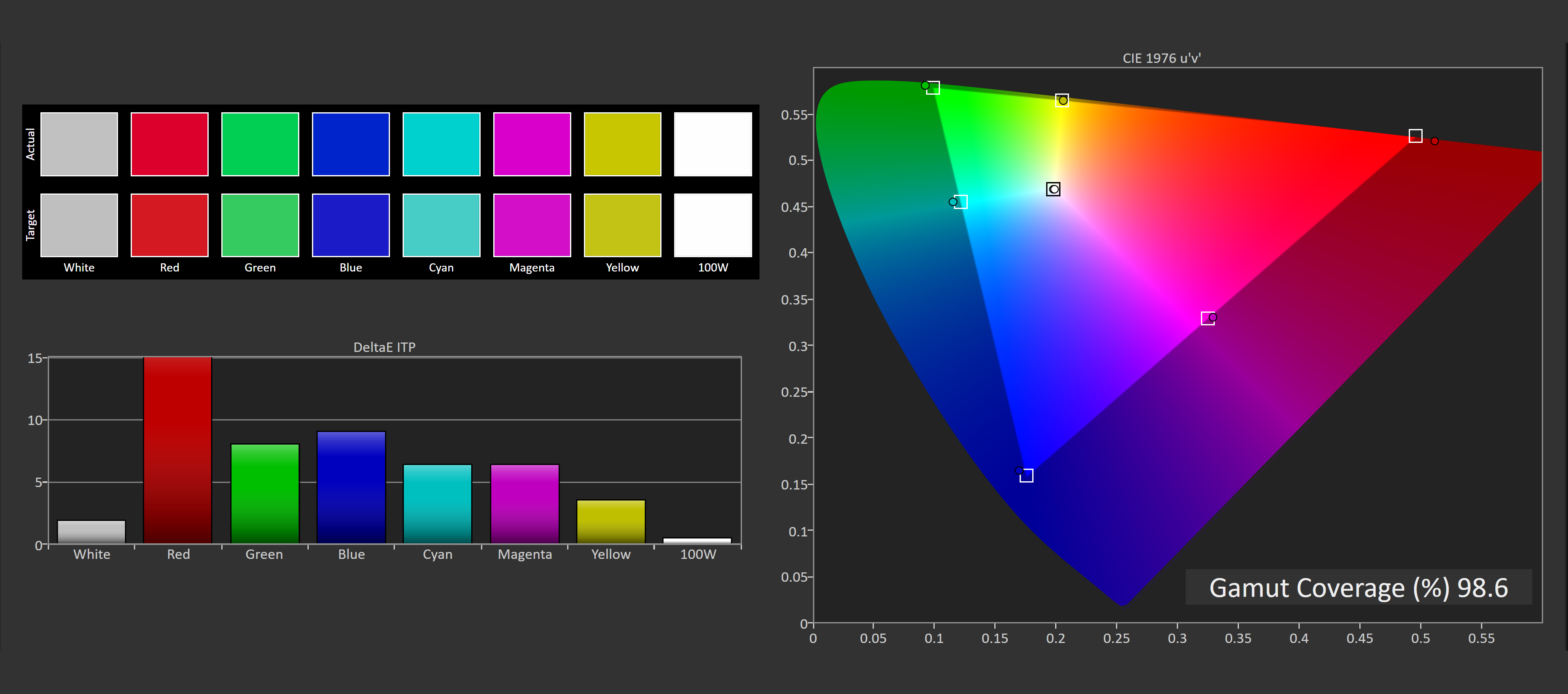The image size is (1568, 694).
Task: Click the yellow target marker on CIE diagram
Action: click(1062, 100)
